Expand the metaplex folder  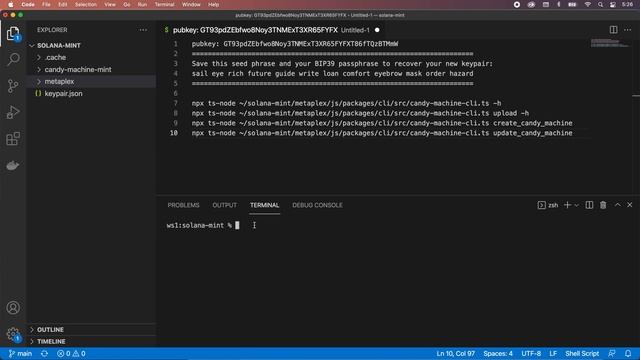[59, 81]
